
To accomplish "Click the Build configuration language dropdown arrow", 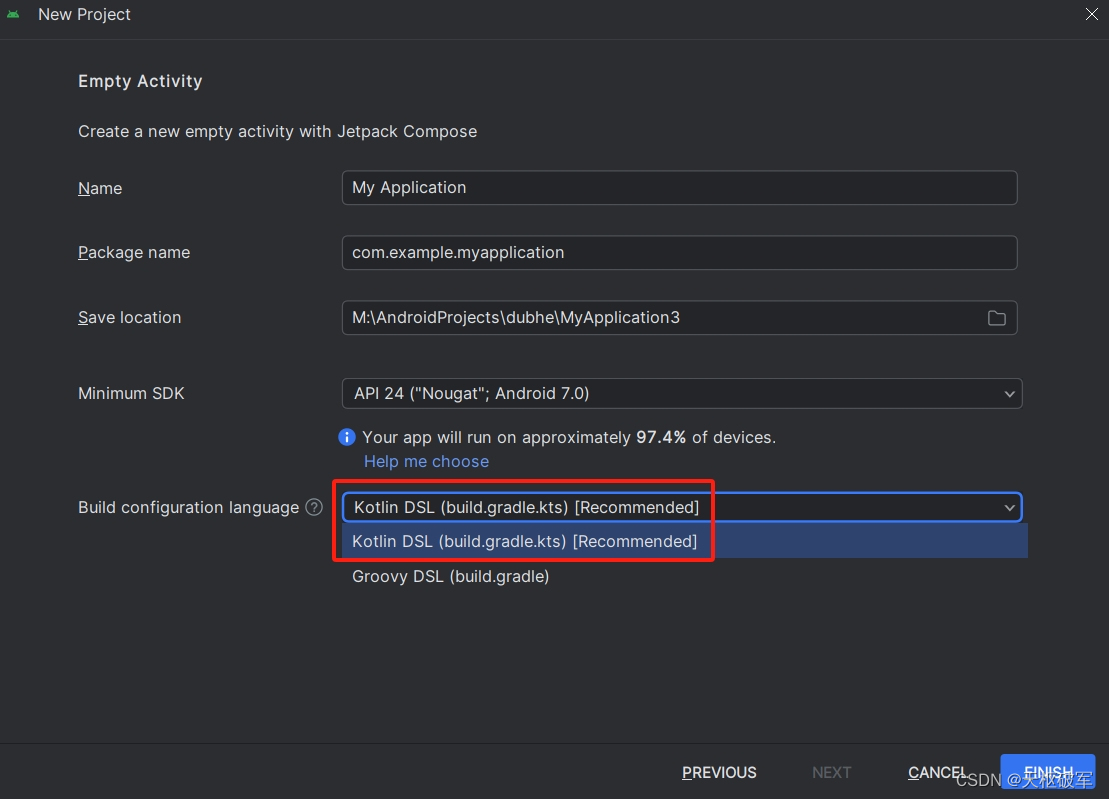I will [x=1009, y=507].
